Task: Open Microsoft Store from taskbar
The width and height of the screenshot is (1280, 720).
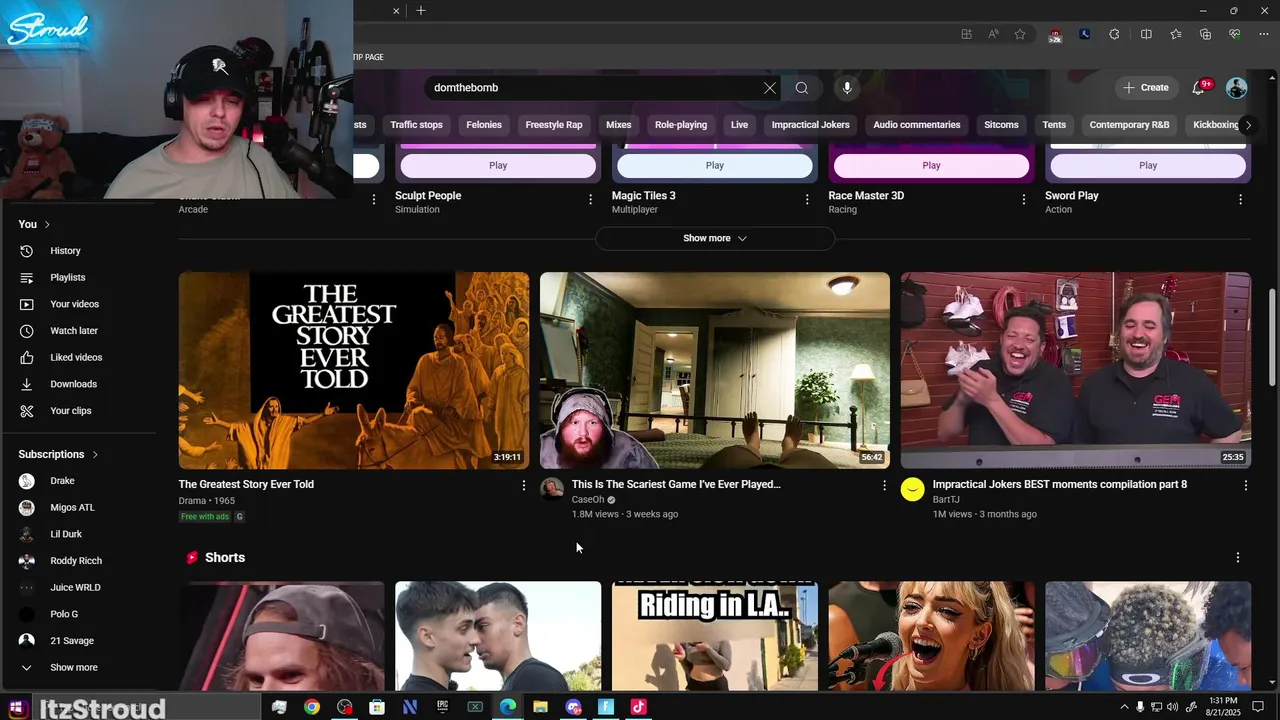Action: pyautogui.click(x=377, y=707)
